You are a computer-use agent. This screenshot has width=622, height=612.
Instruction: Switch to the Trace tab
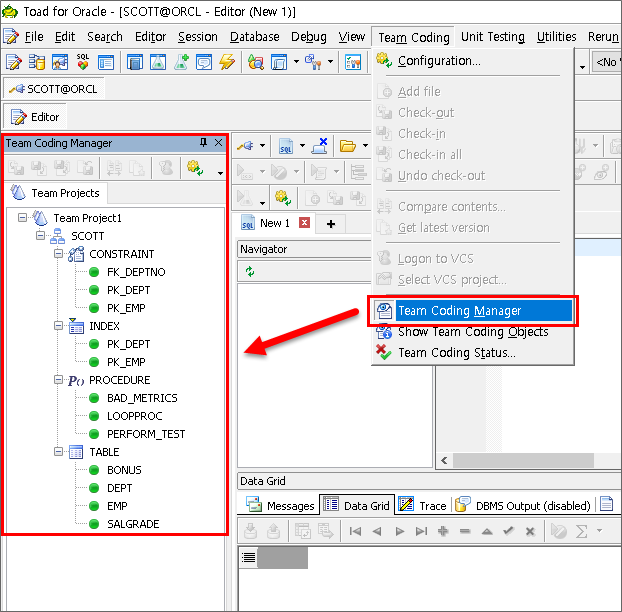point(422,505)
